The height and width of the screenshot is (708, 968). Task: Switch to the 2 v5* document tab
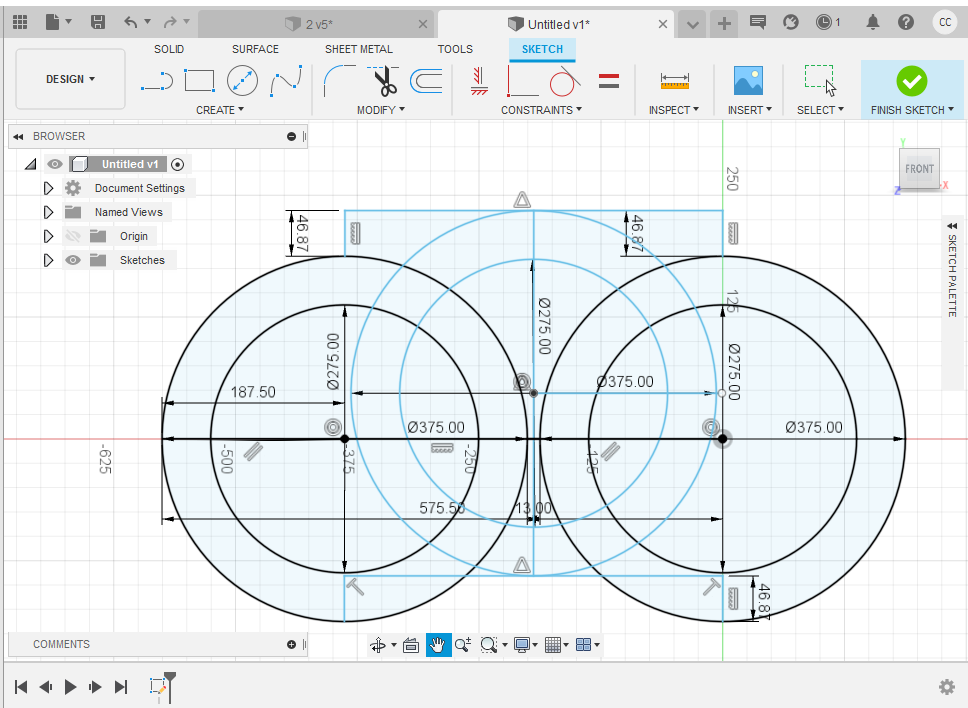pos(315,24)
